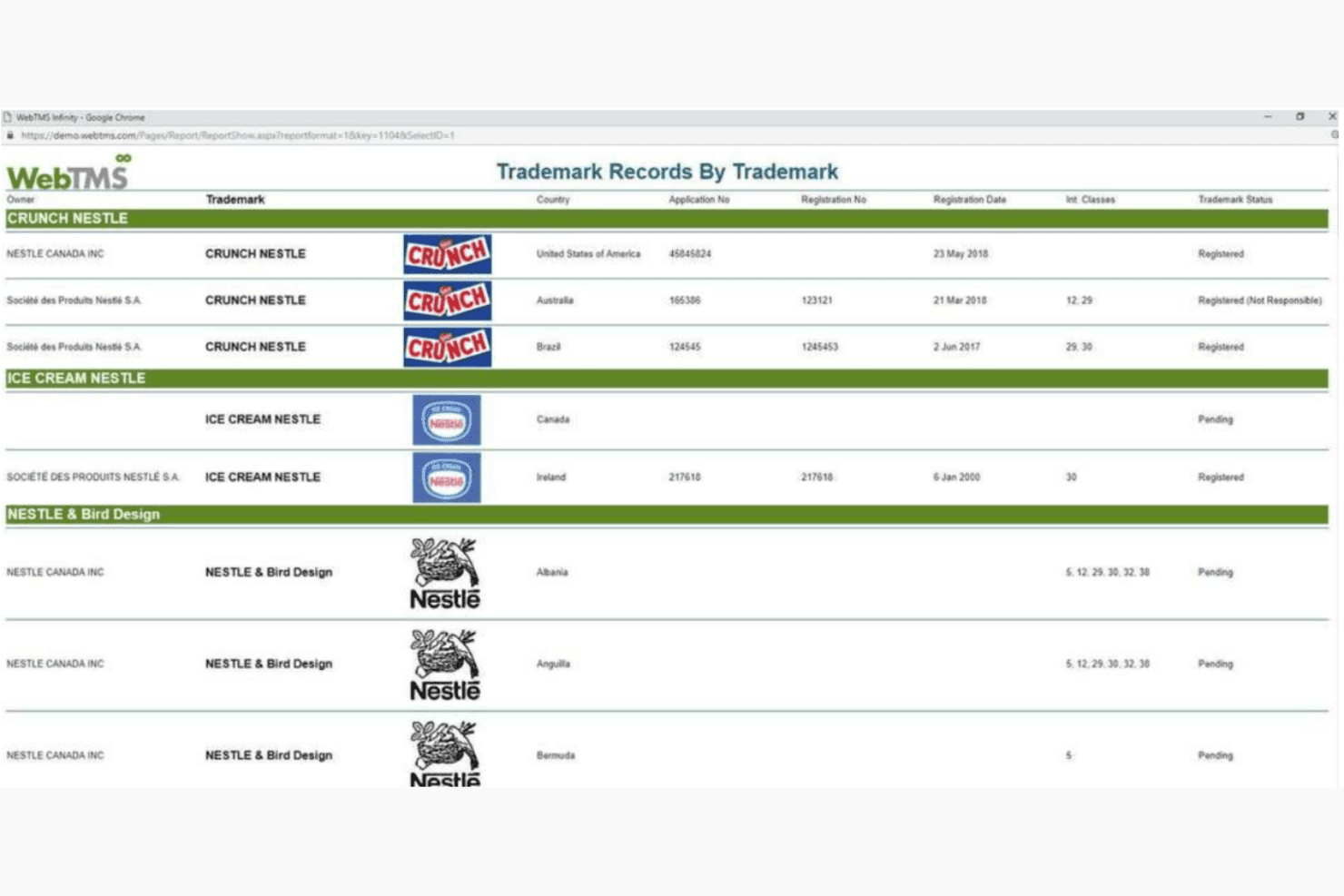The image size is (1344, 896).
Task: Open the Ice Cream Nestle logo for Canada
Action: (447, 419)
